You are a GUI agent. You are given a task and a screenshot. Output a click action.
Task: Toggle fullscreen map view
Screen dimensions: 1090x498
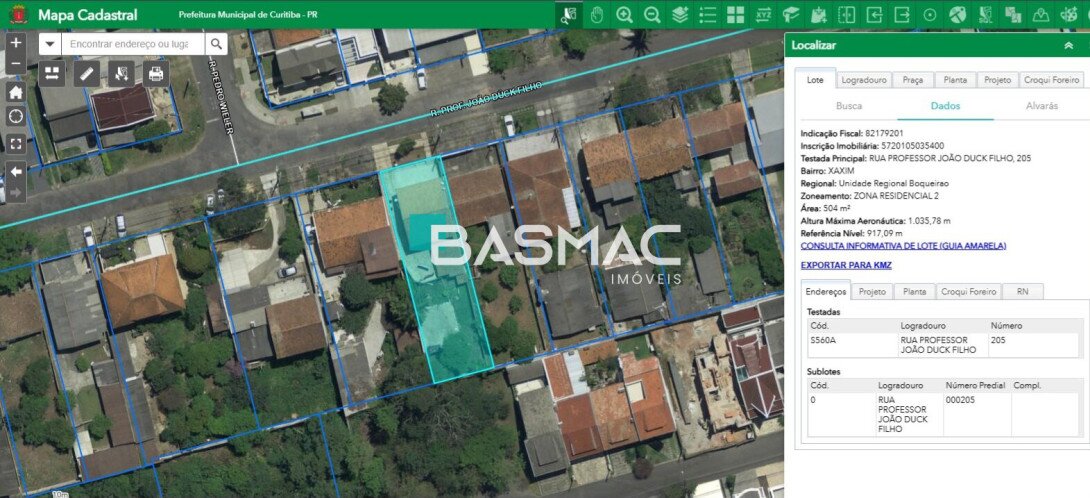[x=16, y=144]
